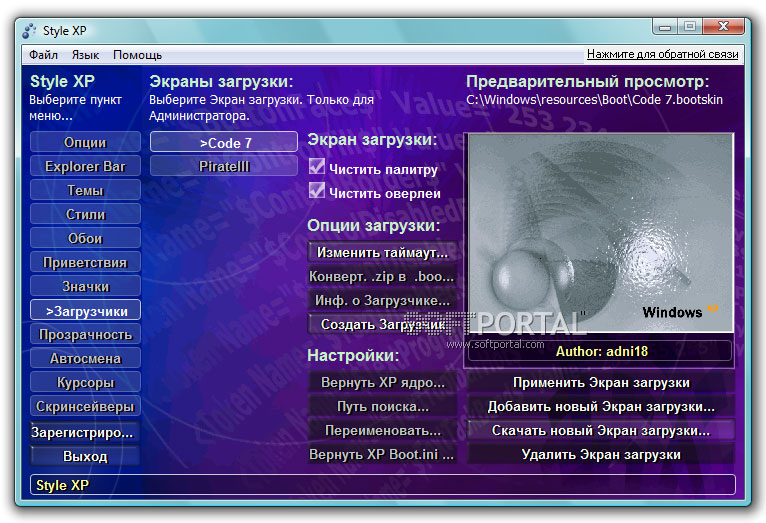The width and height of the screenshot is (766, 523).
Task: Click Путь поиска... button
Action: pos(383,406)
